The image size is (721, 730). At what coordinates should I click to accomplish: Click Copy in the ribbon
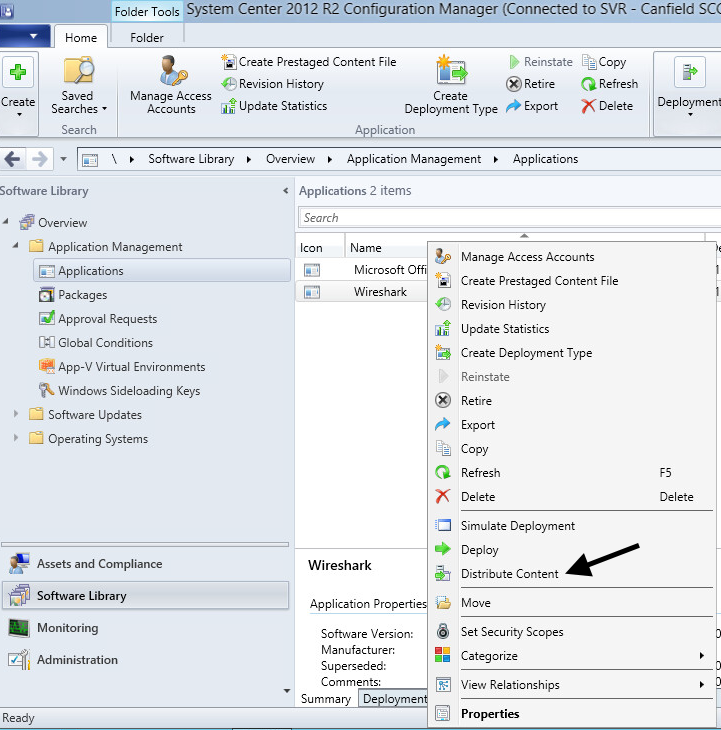(604, 62)
